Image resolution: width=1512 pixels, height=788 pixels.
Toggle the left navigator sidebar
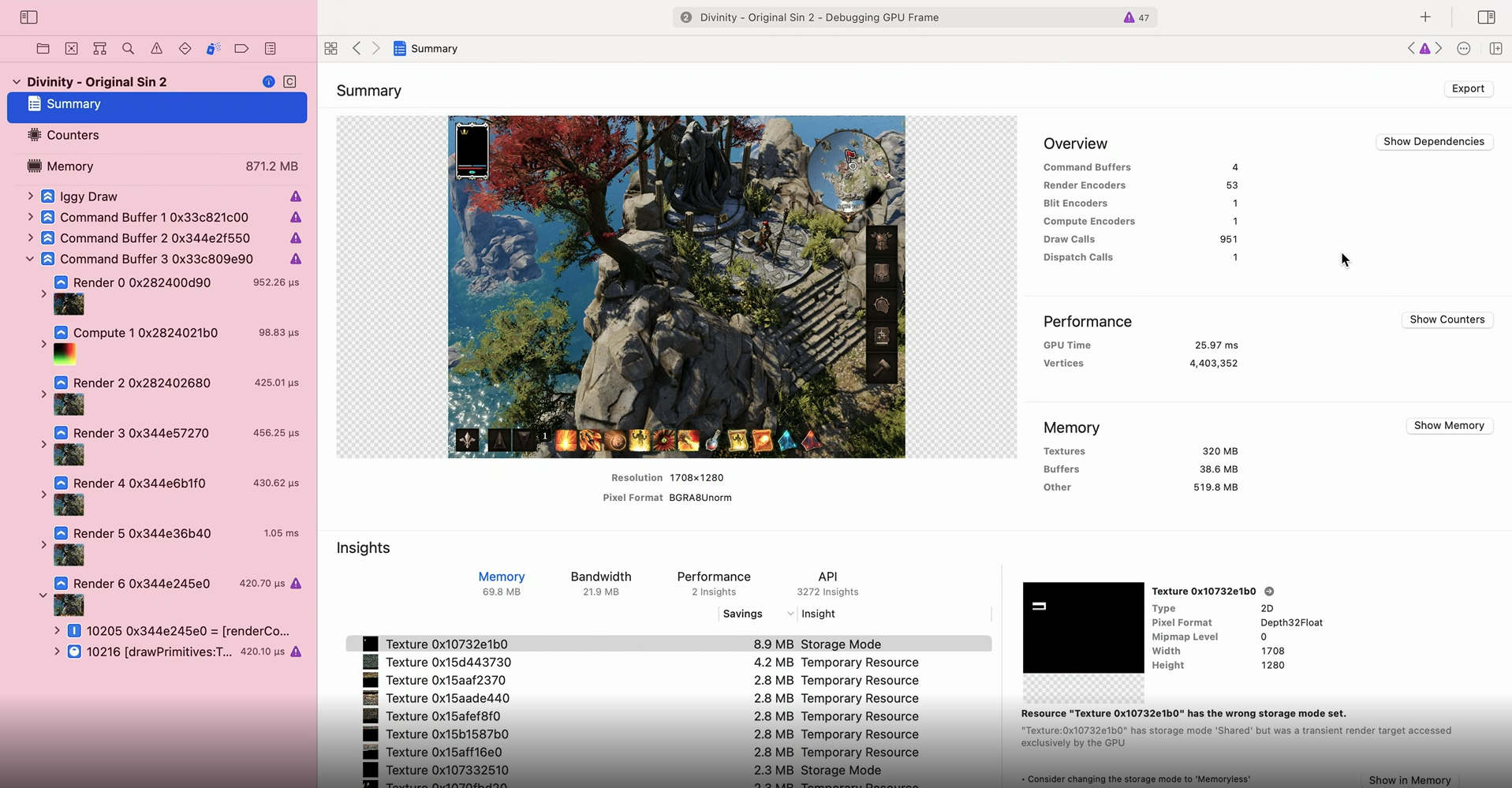pos(28,17)
